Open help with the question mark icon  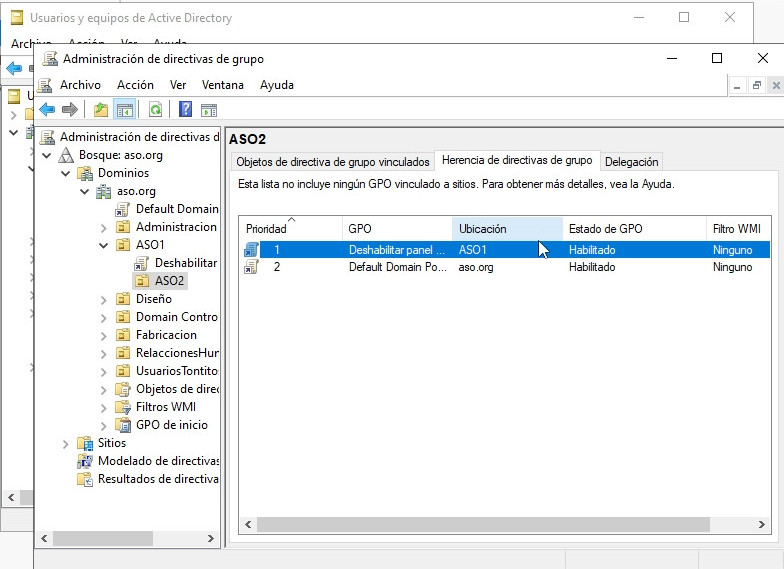[185, 110]
